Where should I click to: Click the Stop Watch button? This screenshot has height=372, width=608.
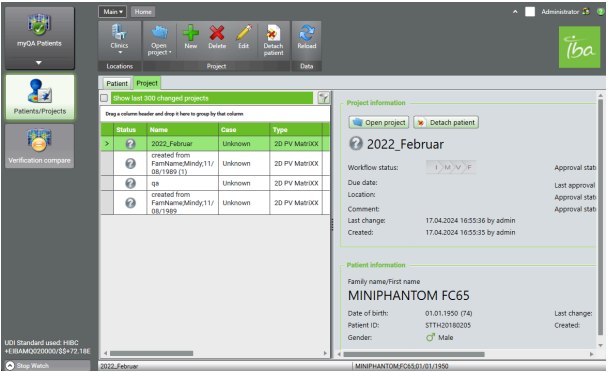[x=47, y=365]
